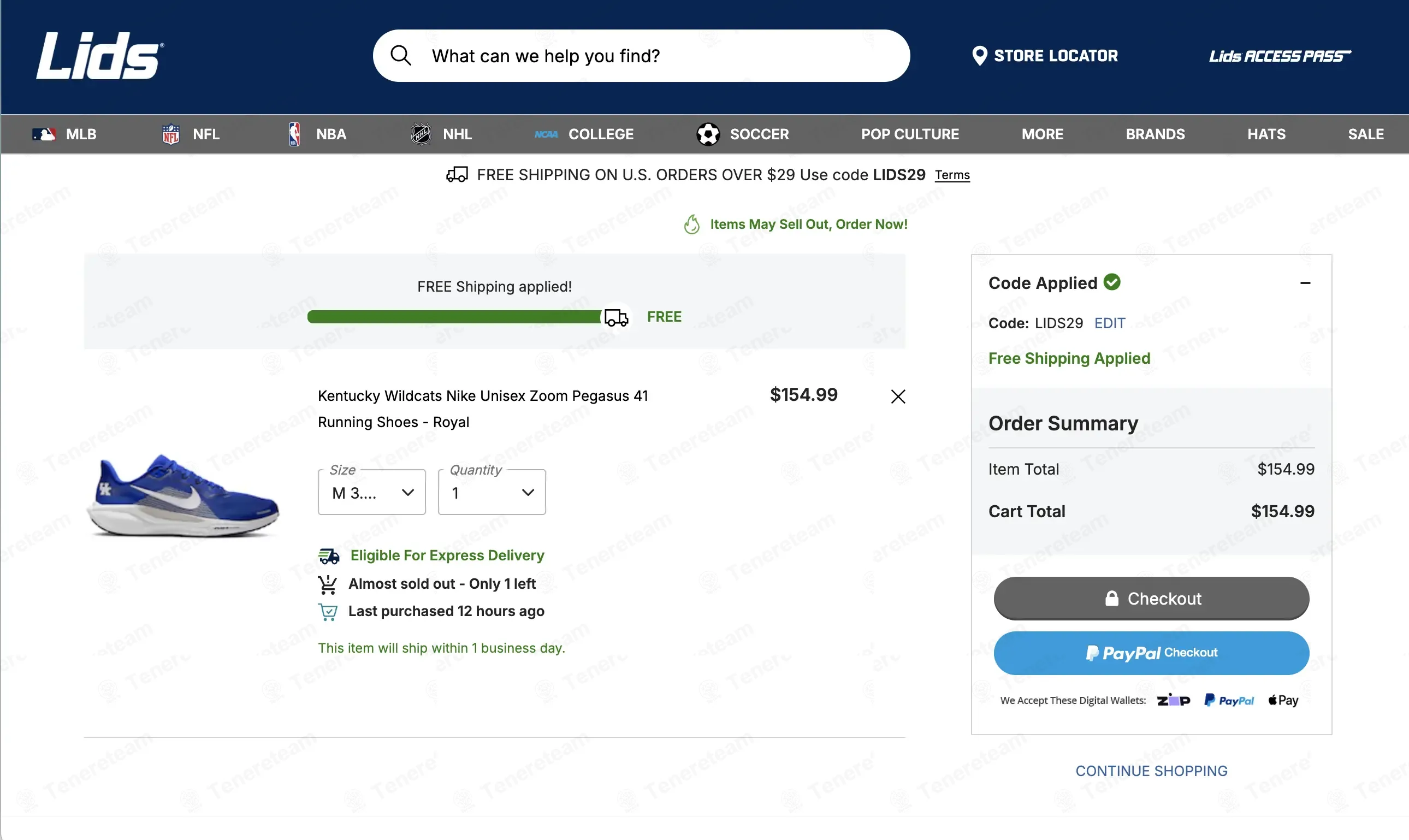Click the Item Total amount

pos(1286,469)
